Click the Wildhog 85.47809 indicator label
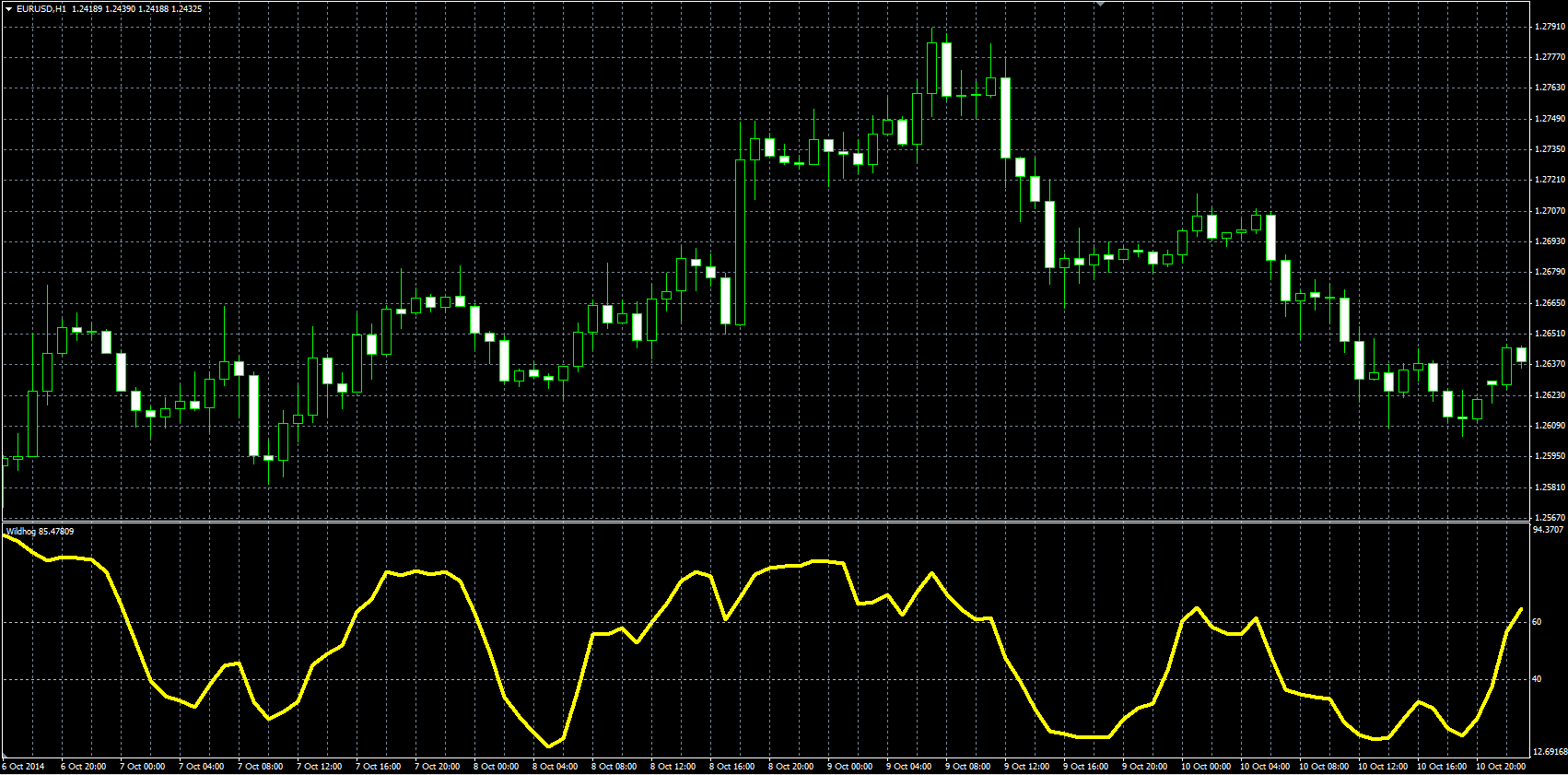 (x=41, y=531)
